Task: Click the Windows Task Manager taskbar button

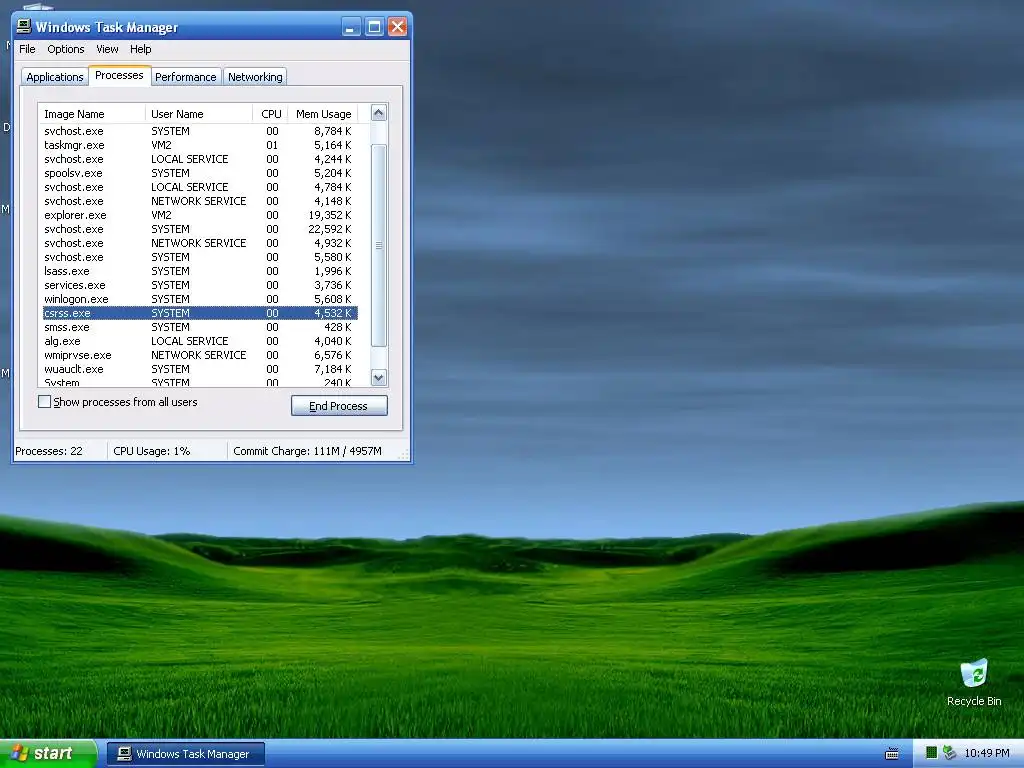Action: [186, 754]
